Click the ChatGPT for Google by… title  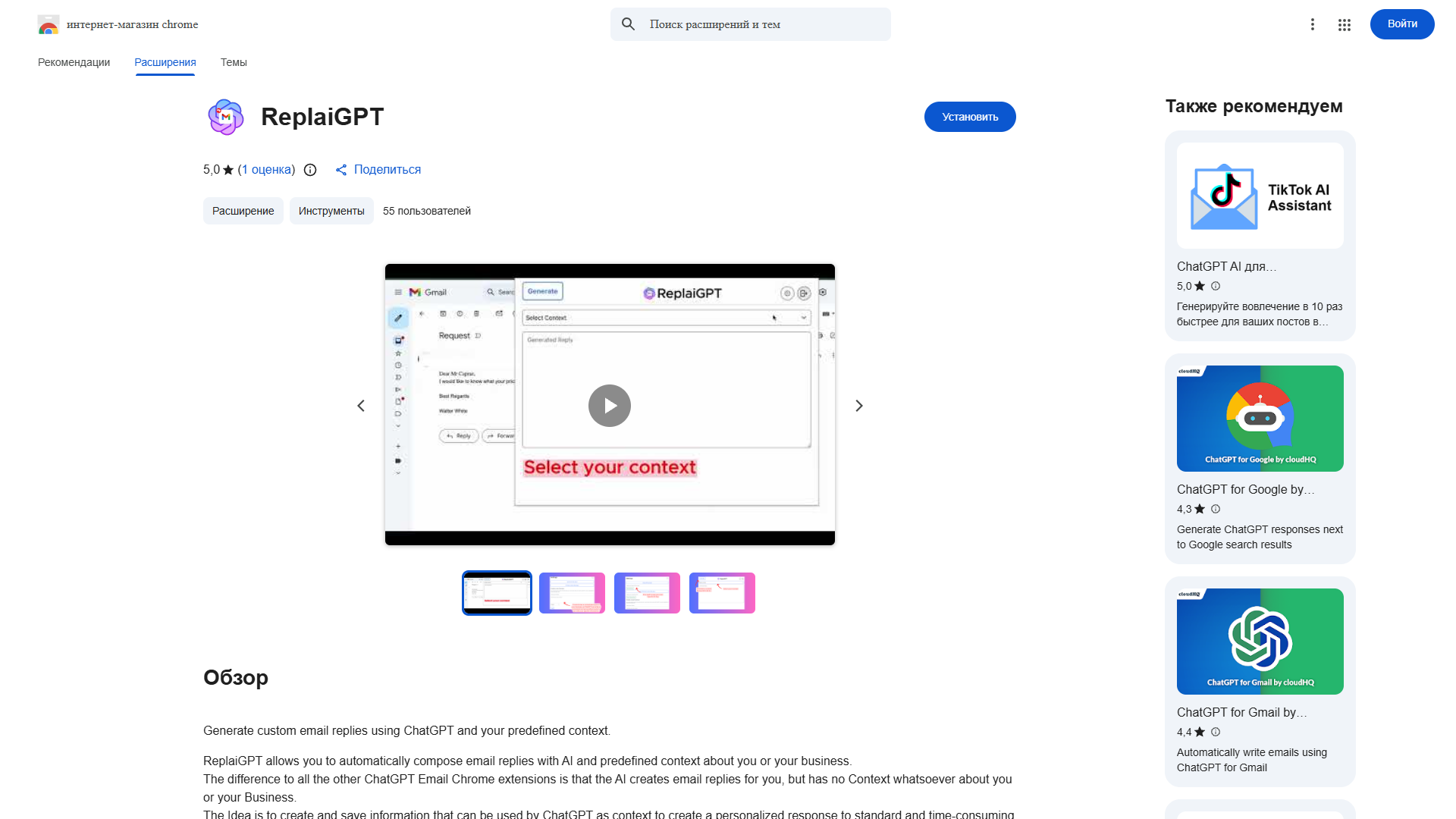[x=1246, y=489]
